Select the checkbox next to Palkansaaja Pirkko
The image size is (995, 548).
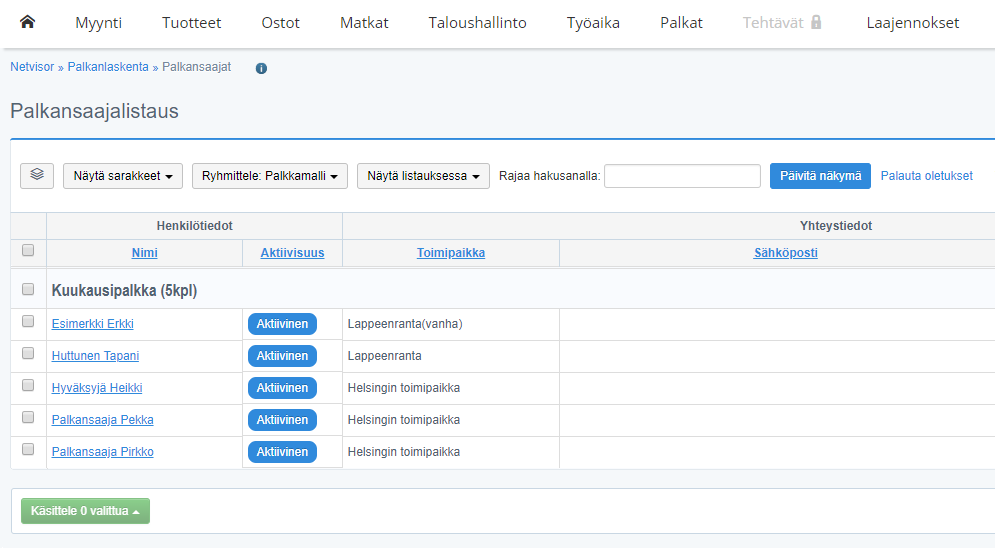[28, 450]
